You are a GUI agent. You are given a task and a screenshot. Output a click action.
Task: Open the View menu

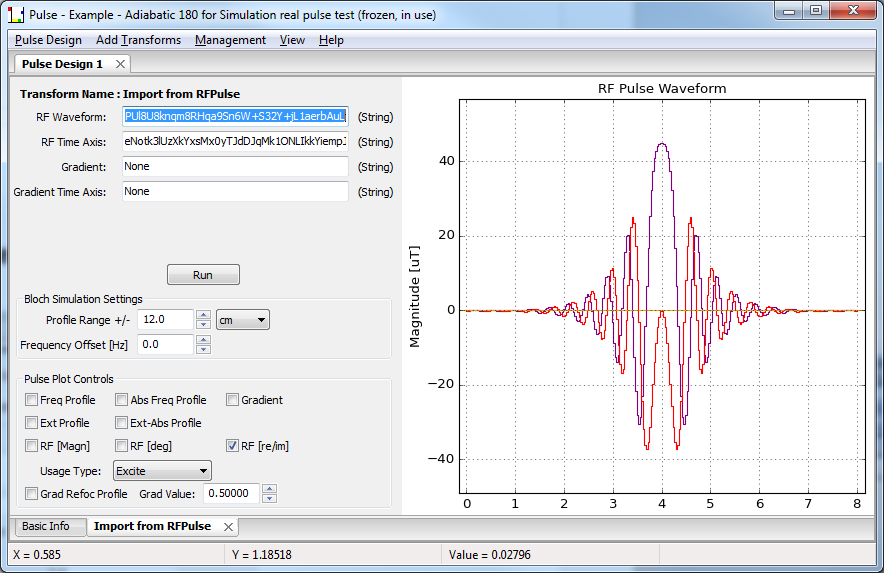click(x=292, y=40)
